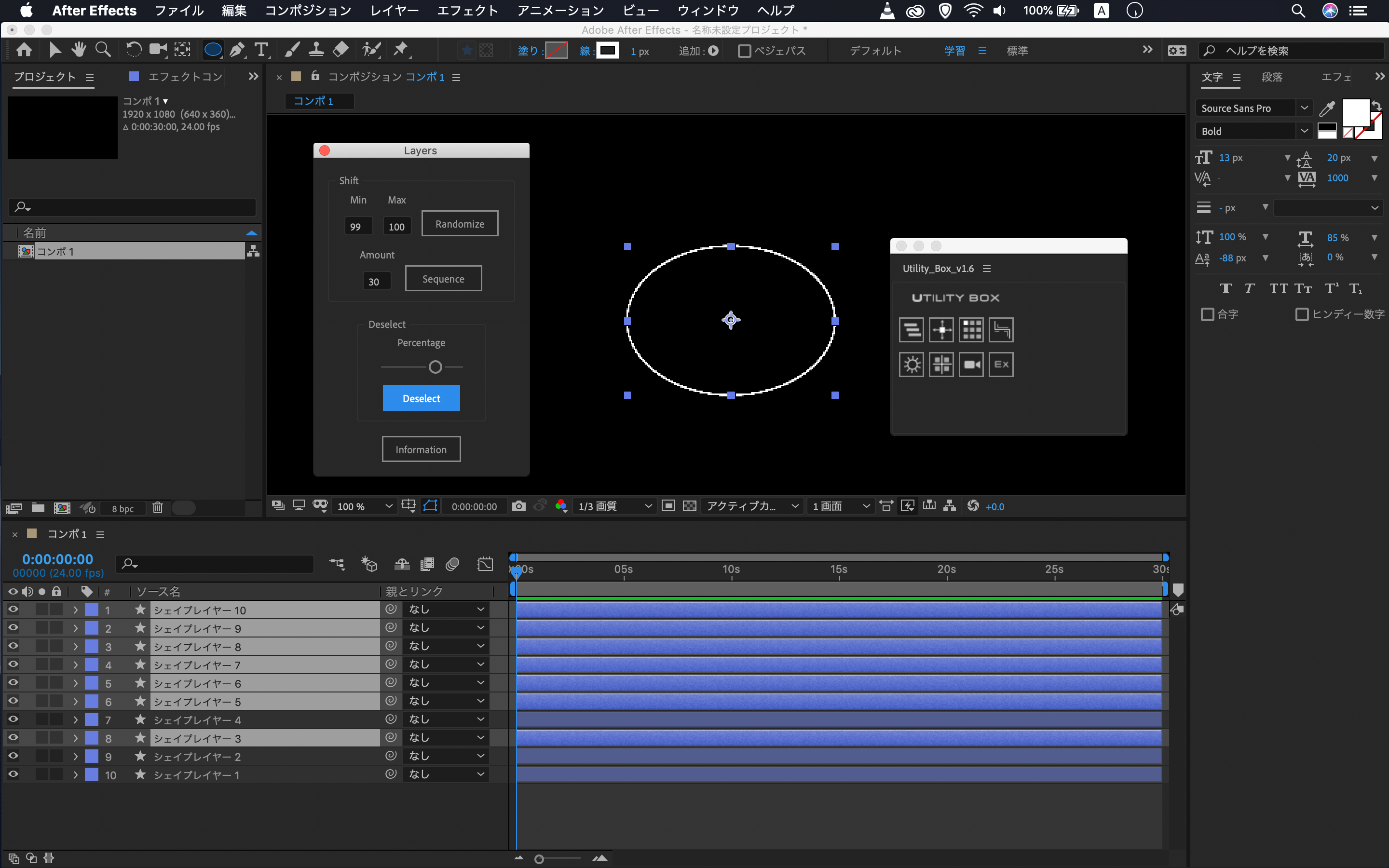Open the コンポジション menu
The height and width of the screenshot is (868, 1389).
(308, 10)
